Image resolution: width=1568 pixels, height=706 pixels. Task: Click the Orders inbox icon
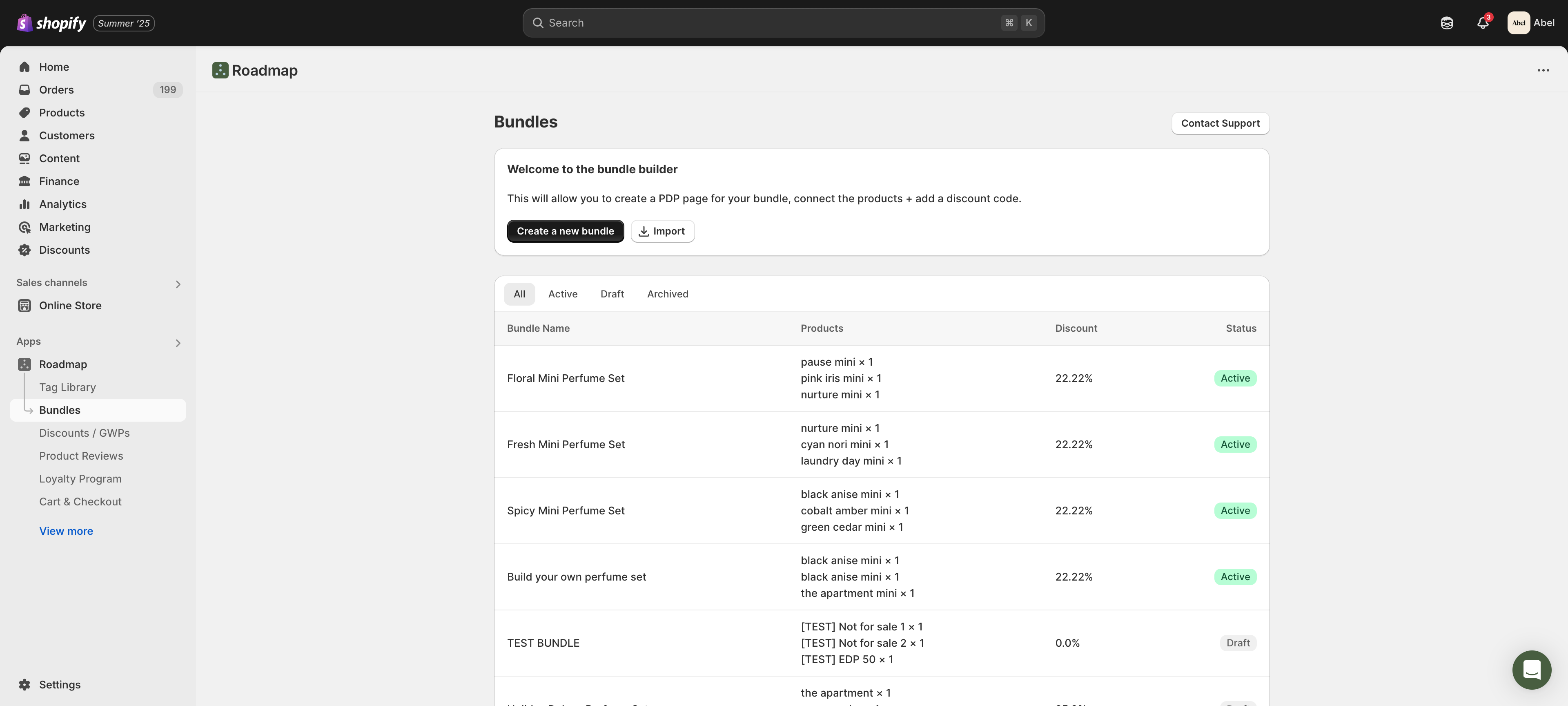[x=24, y=90]
